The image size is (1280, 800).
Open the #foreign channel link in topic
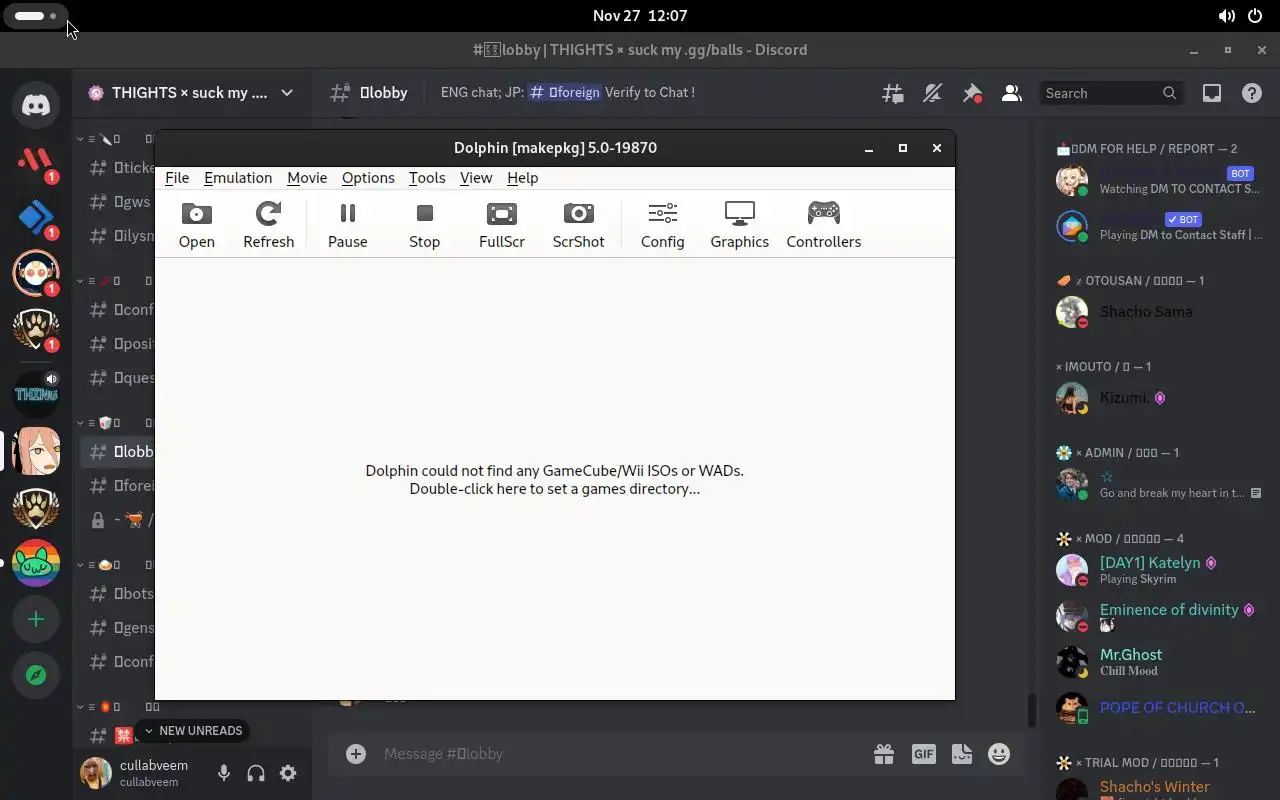coord(566,92)
